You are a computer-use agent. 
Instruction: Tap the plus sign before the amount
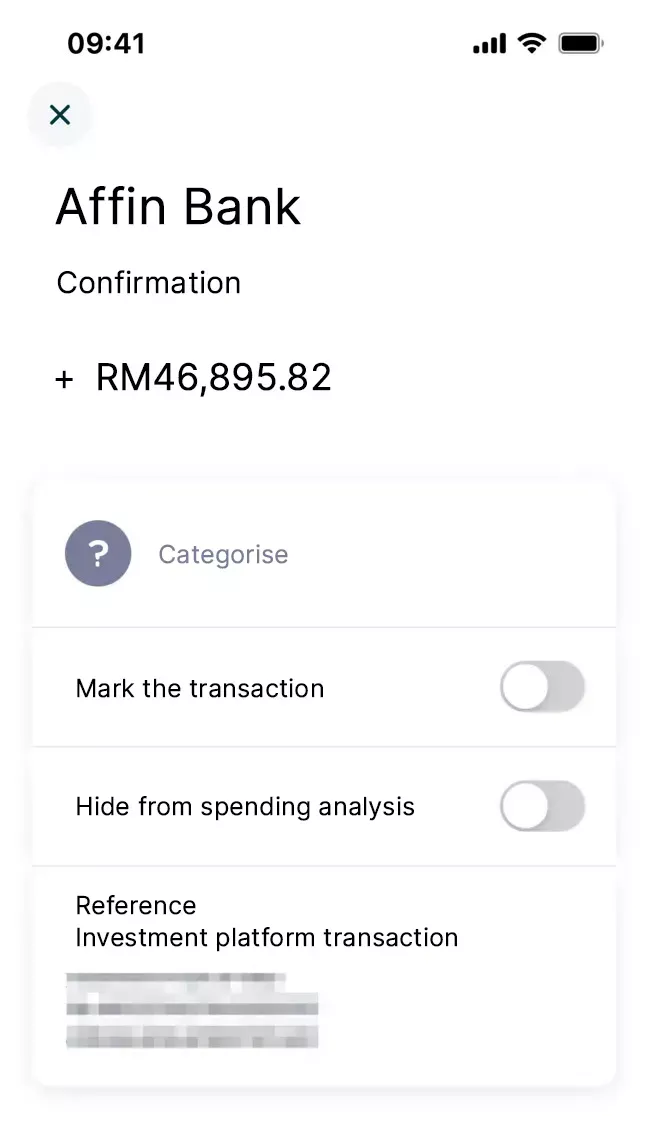(x=64, y=379)
